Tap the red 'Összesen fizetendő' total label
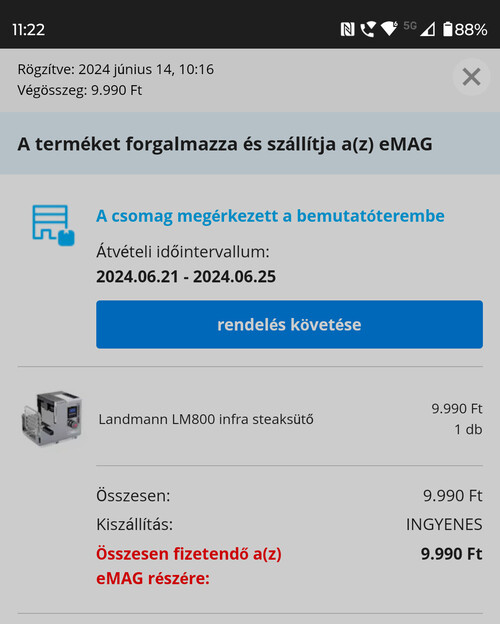The image size is (500, 624). click(x=189, y=566)
